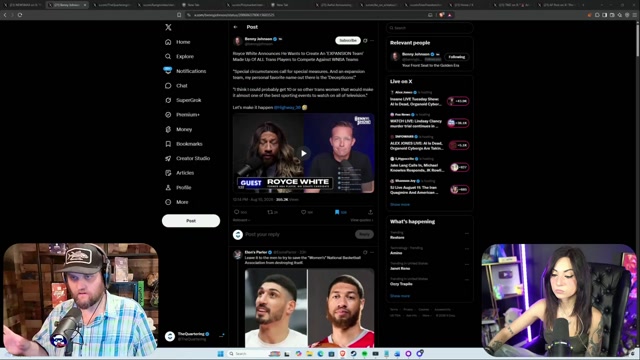Open the two-player photo in the reply

point(309,308)
